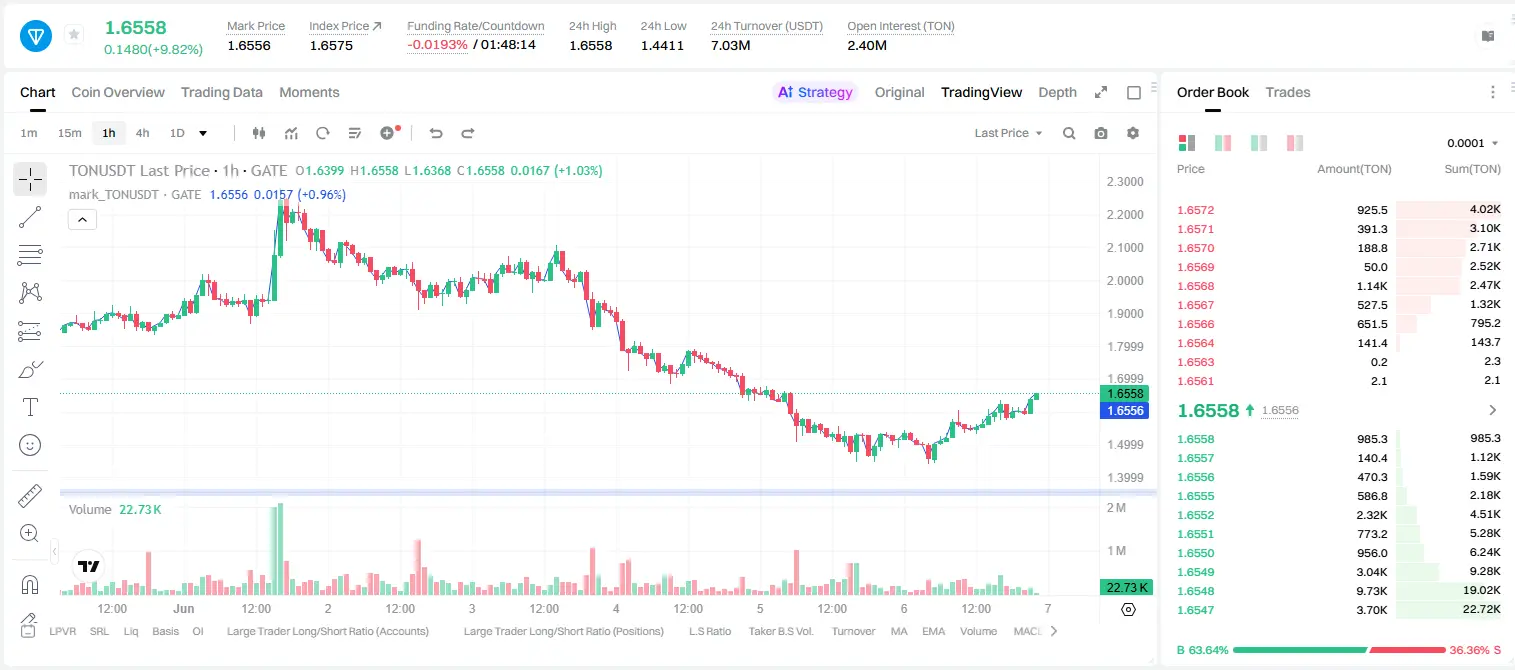
Task: Select the 4h timeframe
Action: pyautogui.click(x=143, y=133)
